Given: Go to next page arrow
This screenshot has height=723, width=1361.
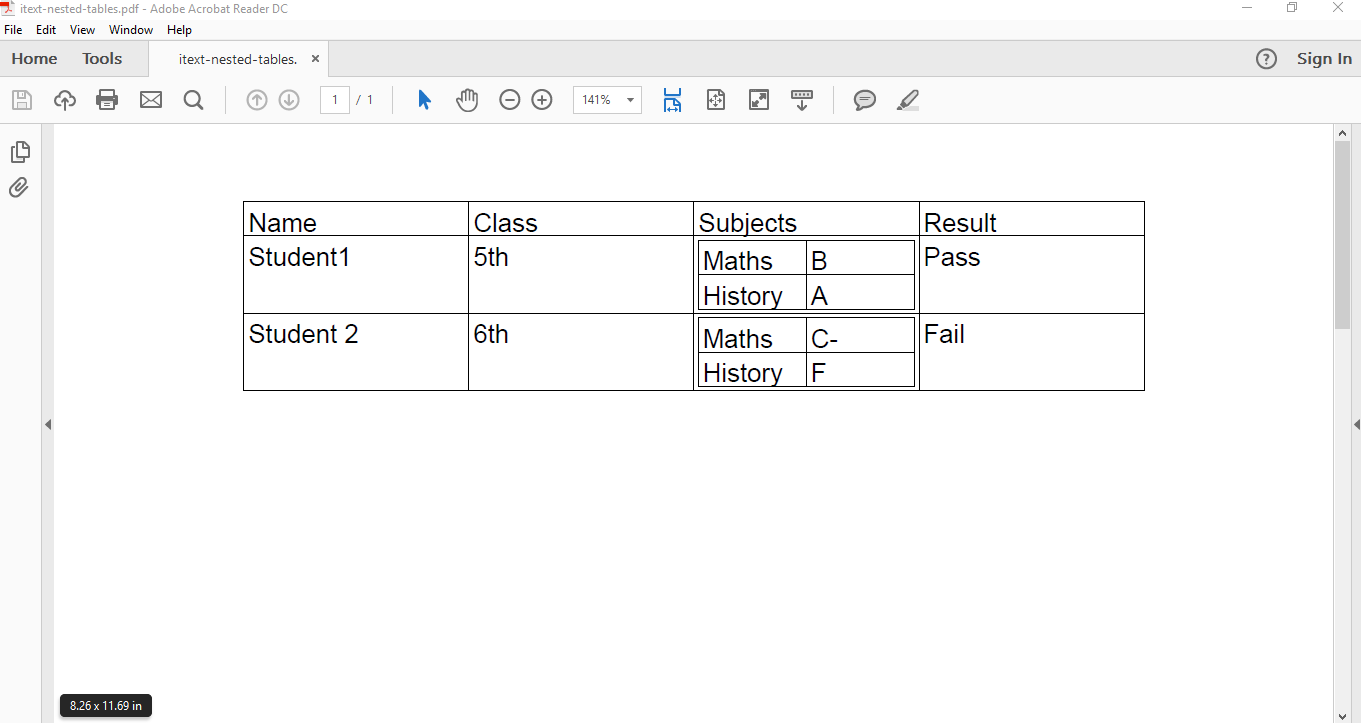Looking at the screenshot, I should [289, 100].
